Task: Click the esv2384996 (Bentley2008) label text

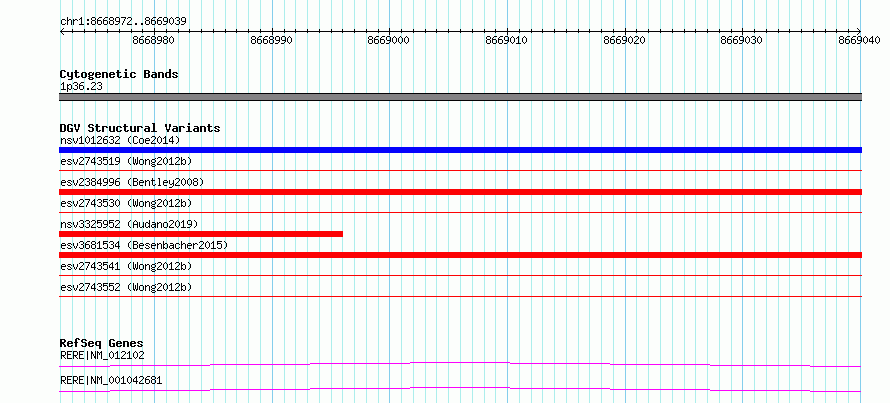Action: [x=132, y=182]
